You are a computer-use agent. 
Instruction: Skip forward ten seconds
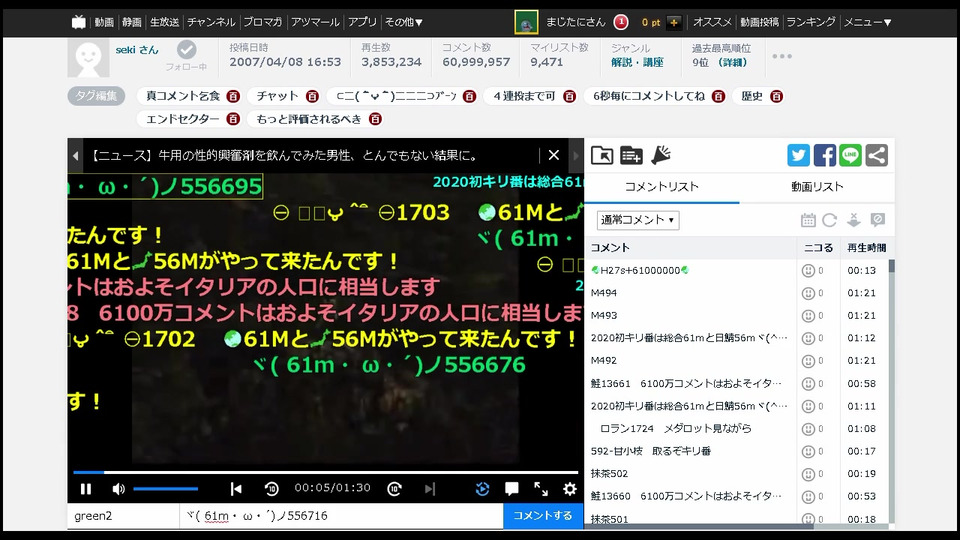(395, 489)
